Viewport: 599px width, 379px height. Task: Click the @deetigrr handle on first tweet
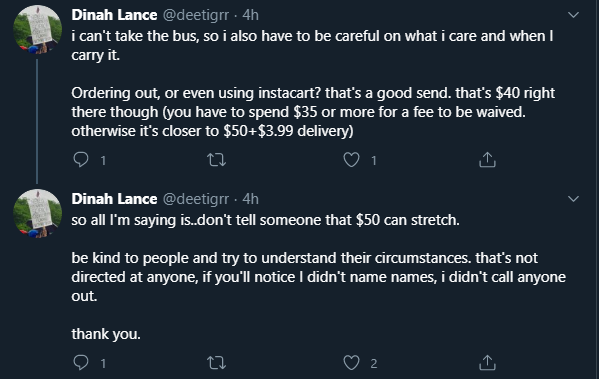click(196, 15)
